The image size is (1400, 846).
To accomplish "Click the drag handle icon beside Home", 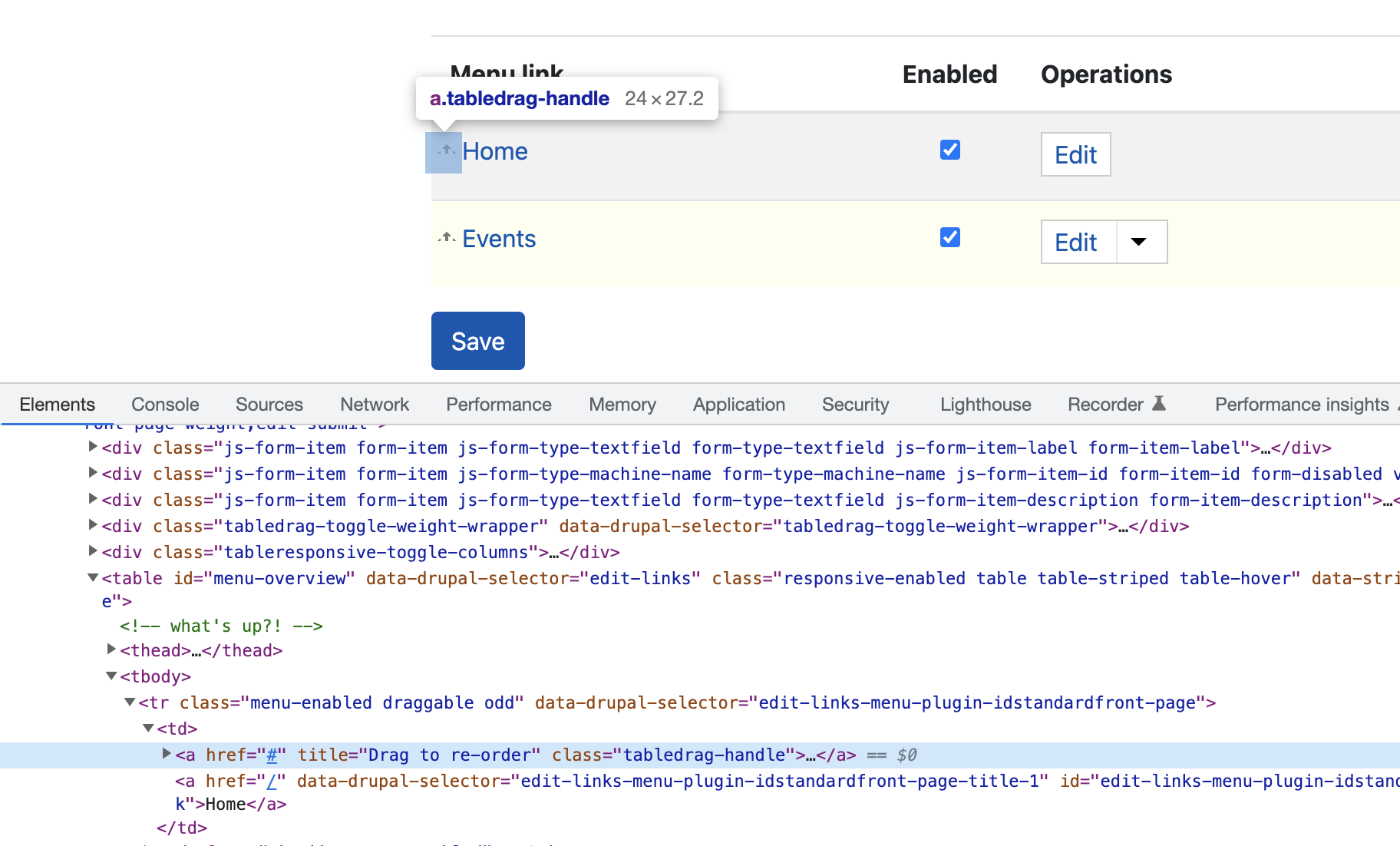I will point(445,151).
